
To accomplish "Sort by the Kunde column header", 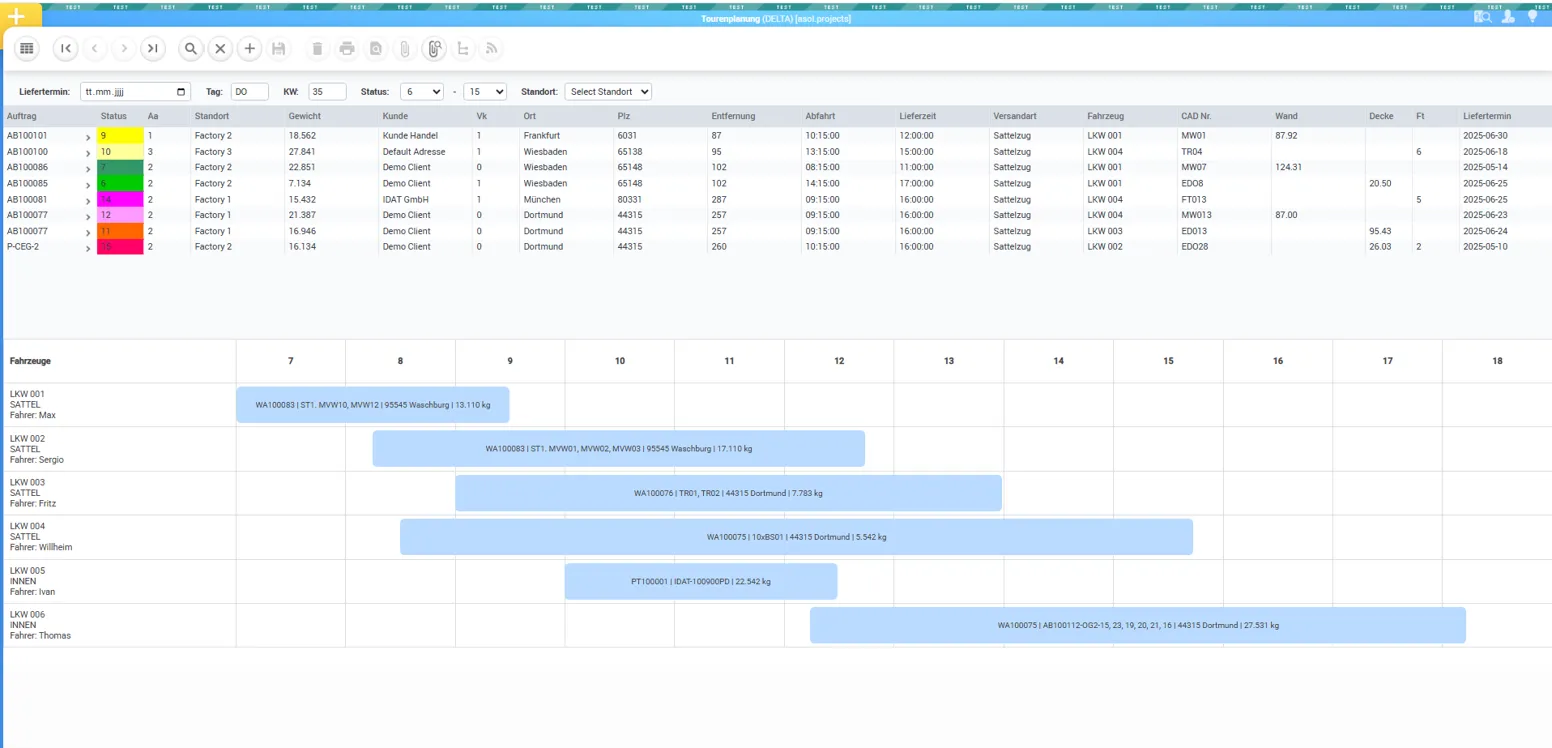I will pos(395,116).
